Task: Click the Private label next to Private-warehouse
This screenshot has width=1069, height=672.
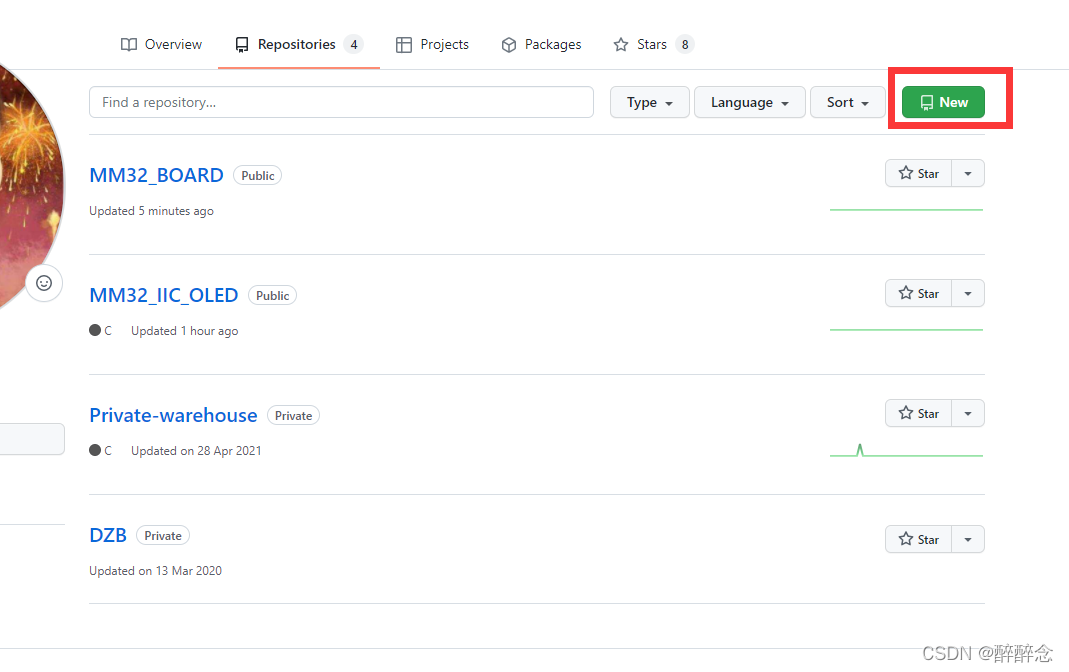Action: click(x=293, y=416)
